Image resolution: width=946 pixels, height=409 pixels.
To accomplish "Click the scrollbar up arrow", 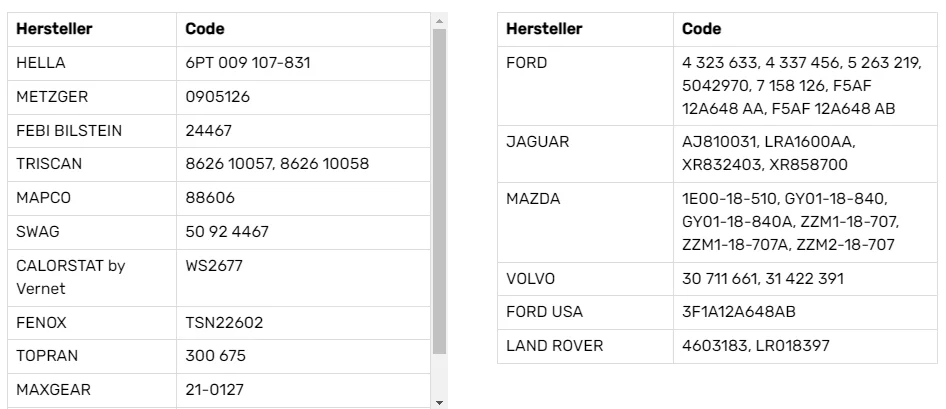I will coord(439,21).
